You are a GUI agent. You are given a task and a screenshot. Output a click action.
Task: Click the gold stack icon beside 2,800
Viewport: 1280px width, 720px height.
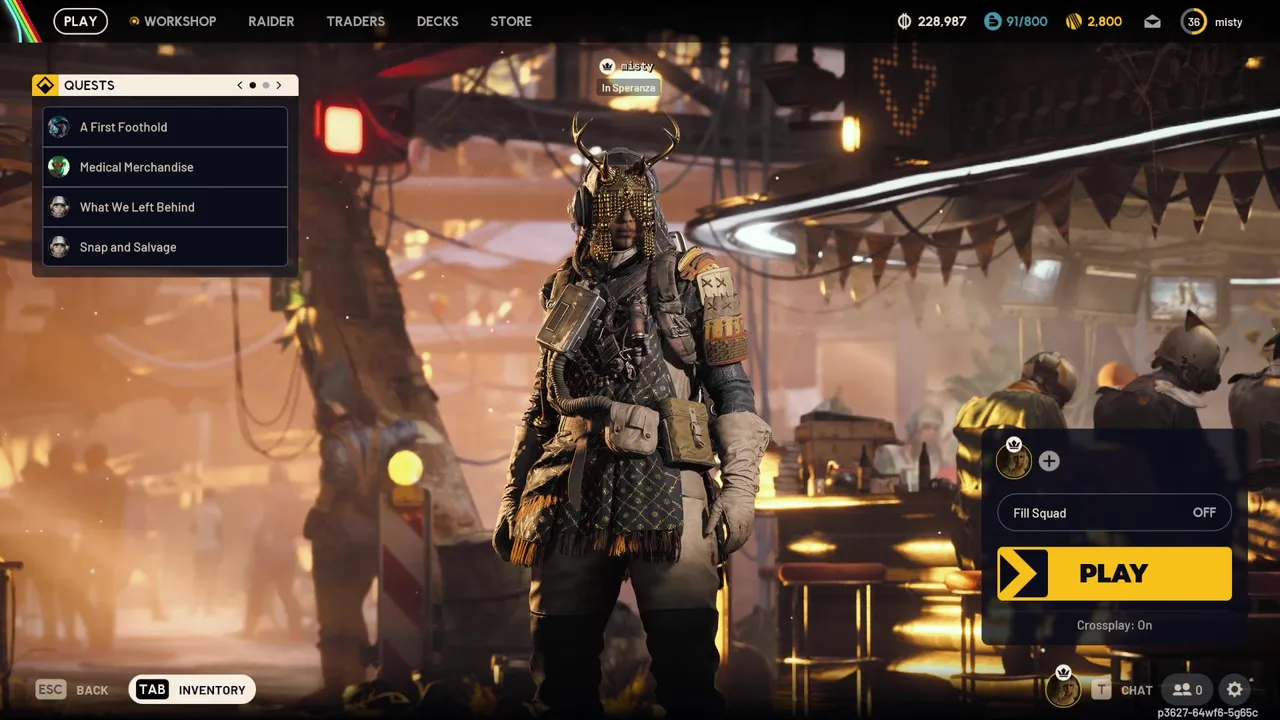click(1074, 21)
